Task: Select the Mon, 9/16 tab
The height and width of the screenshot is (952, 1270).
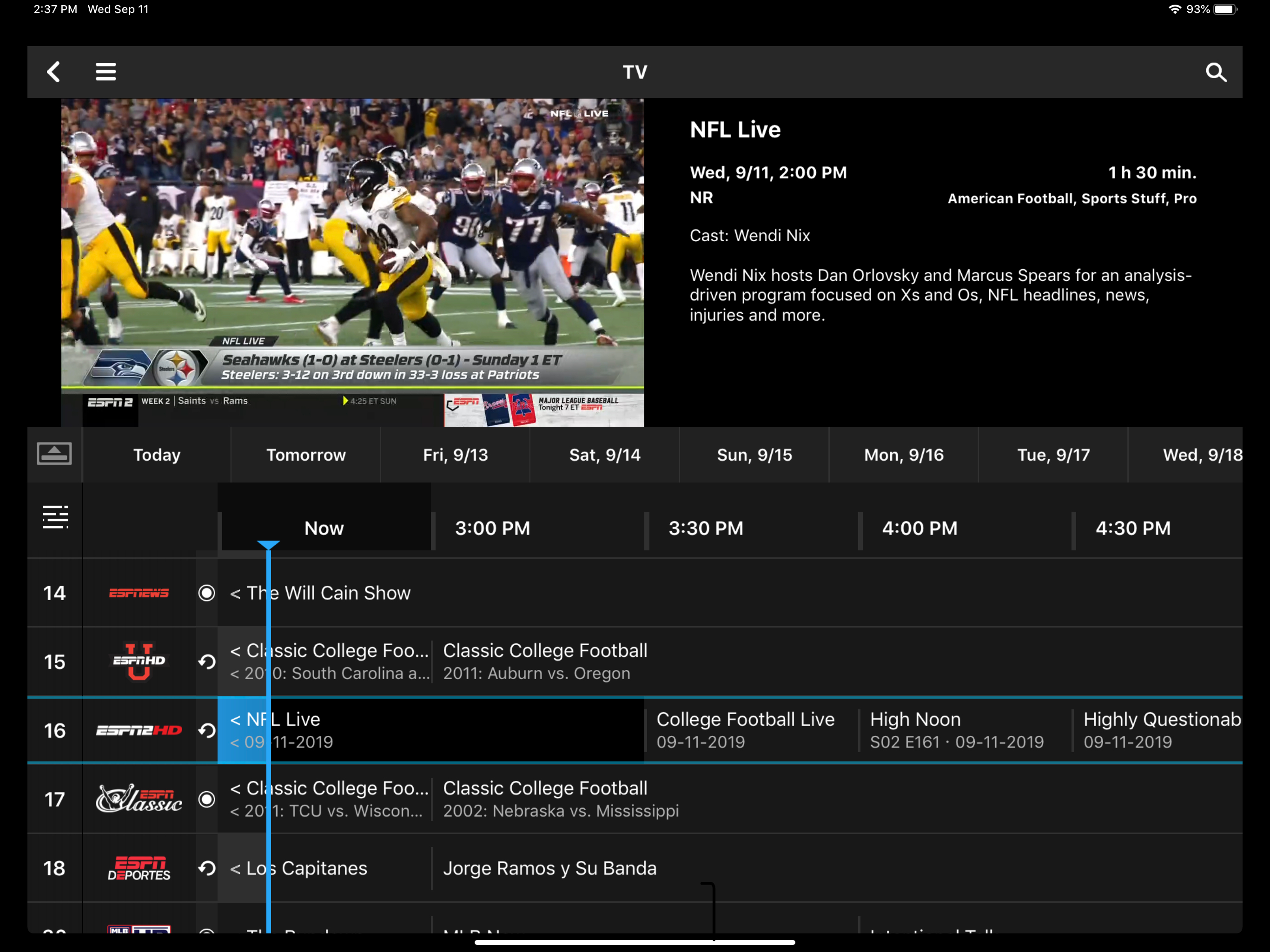Action: [x=904, y=455]
